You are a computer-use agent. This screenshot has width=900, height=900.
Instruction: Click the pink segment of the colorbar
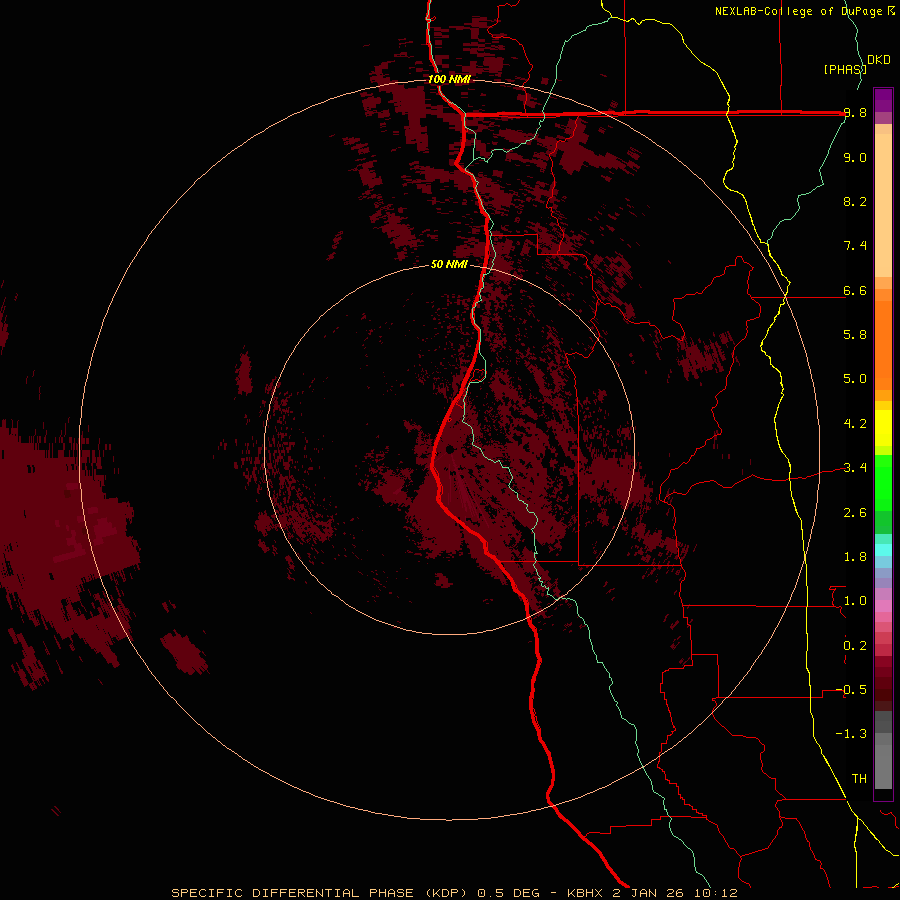point(883,606)
